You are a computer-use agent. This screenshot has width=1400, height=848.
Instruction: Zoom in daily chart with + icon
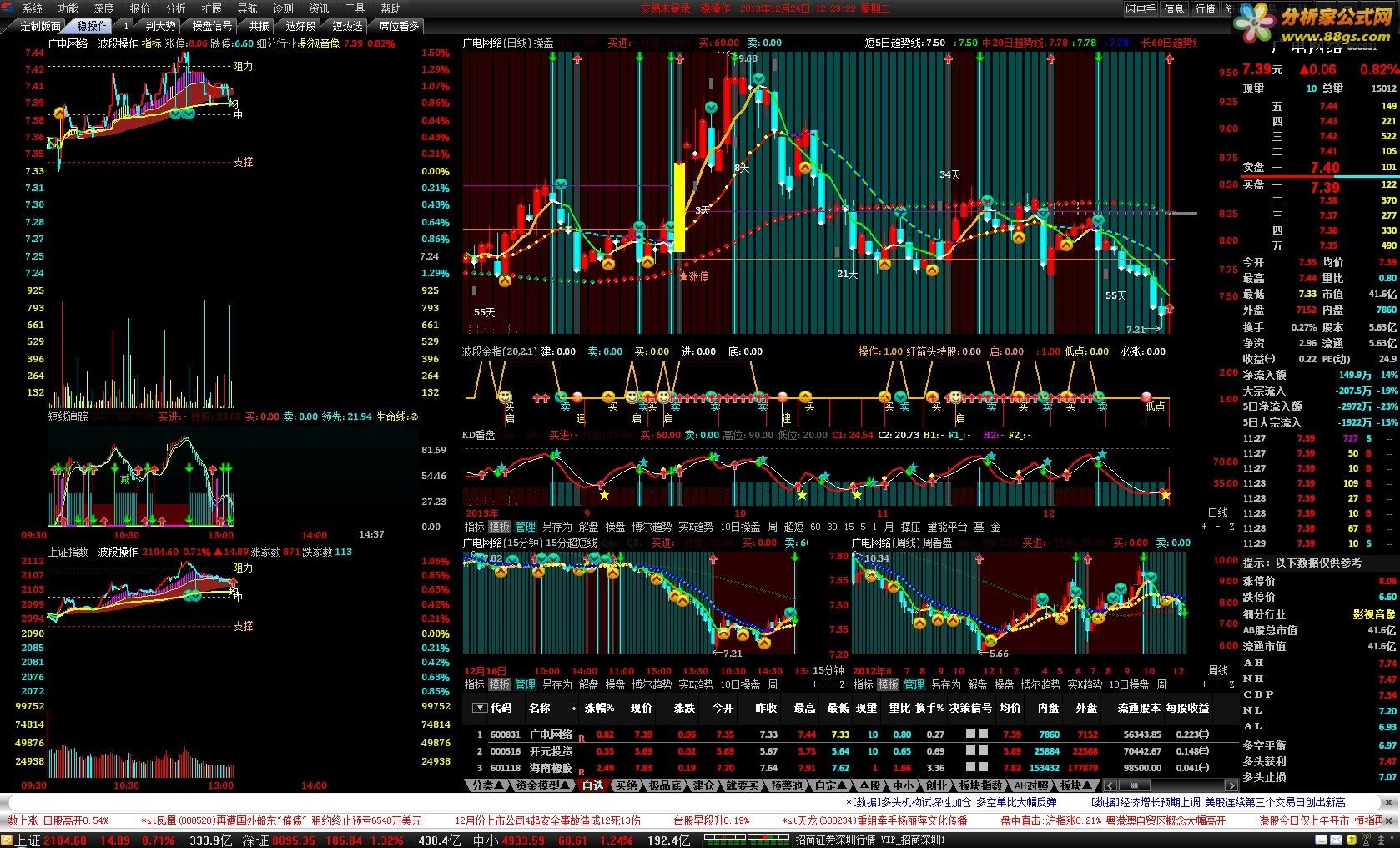1204,527
